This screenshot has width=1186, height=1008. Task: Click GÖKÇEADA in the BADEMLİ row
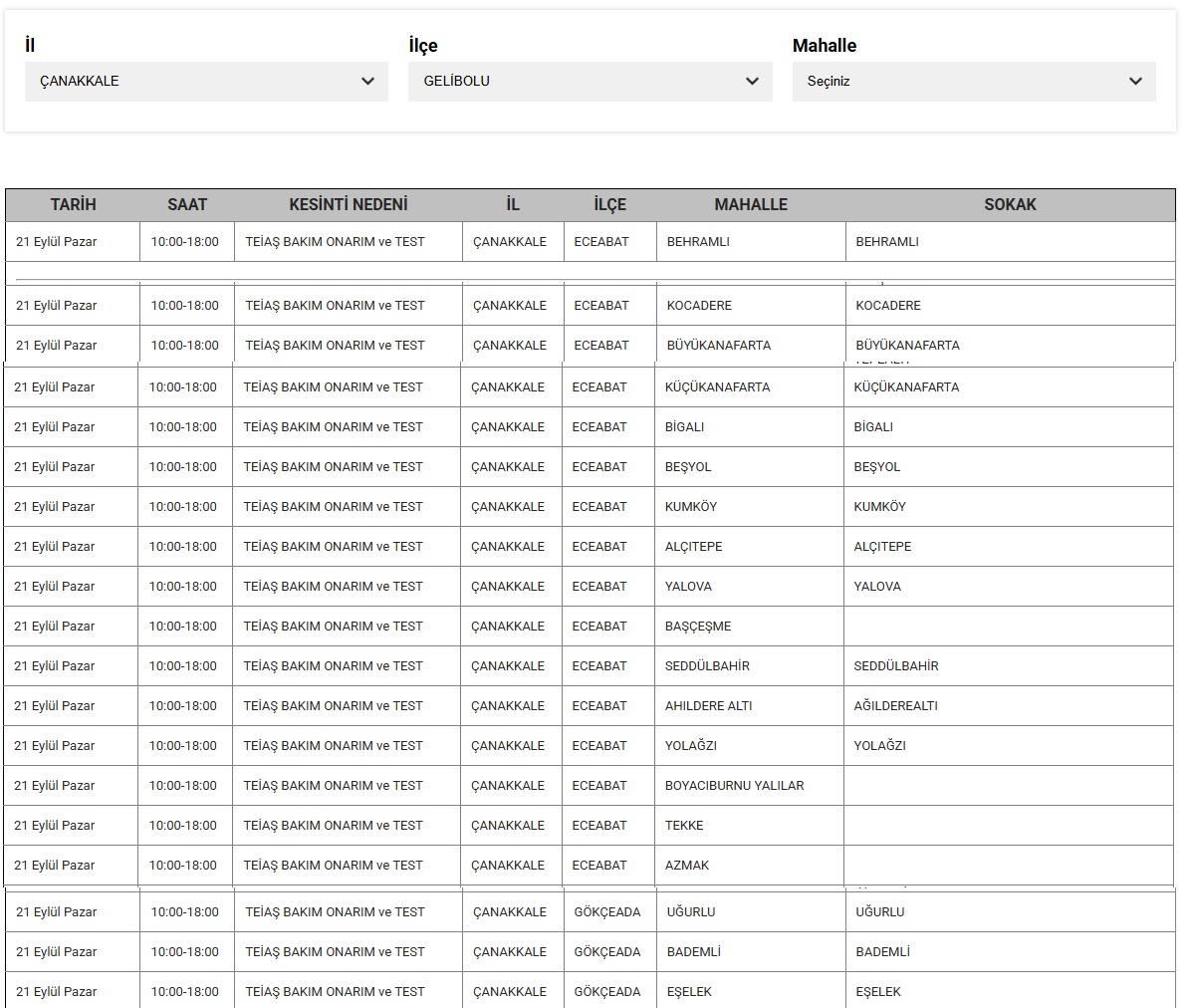coord(607,952)
